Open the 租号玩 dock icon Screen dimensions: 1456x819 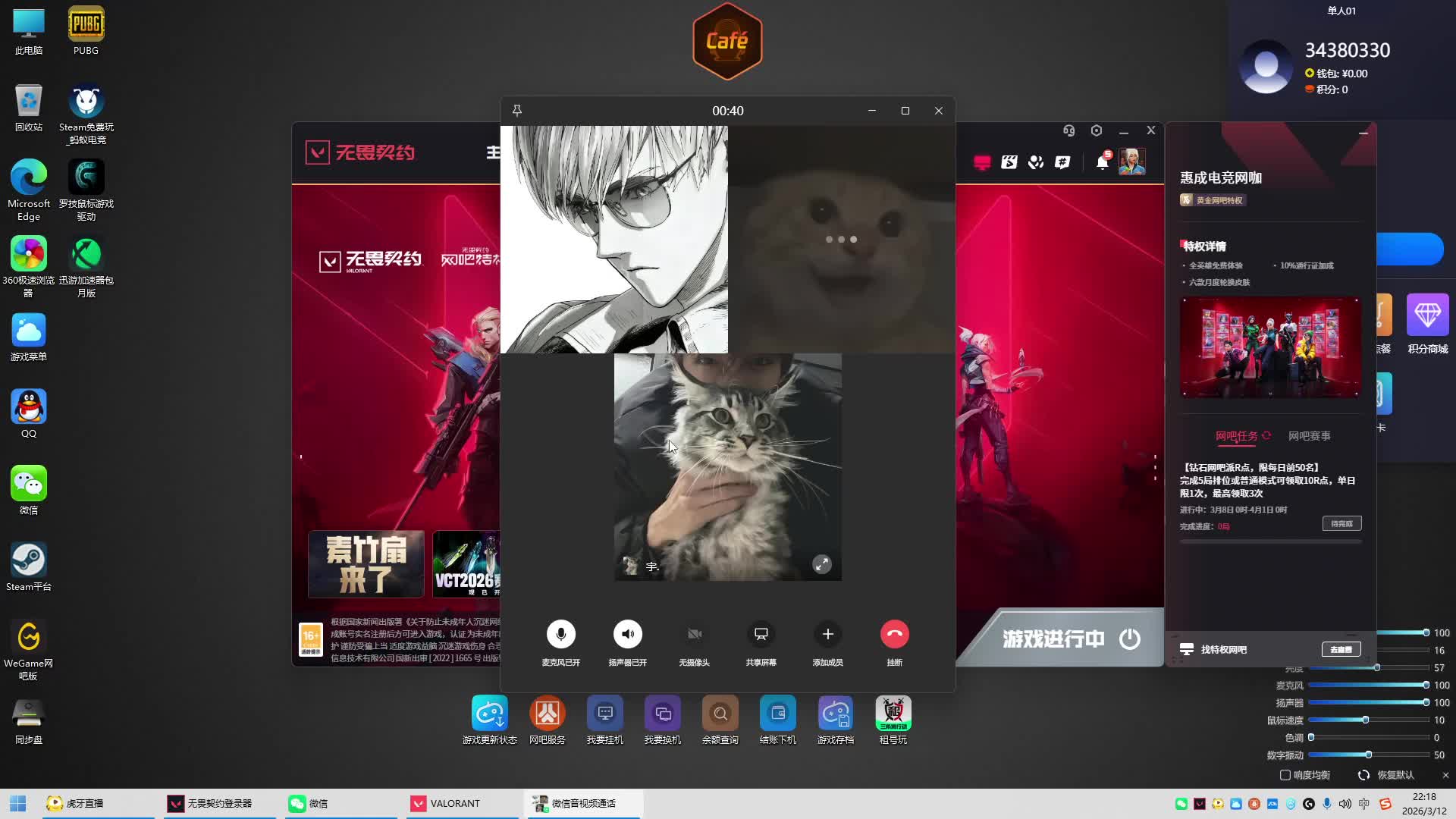tap(893, 714)
